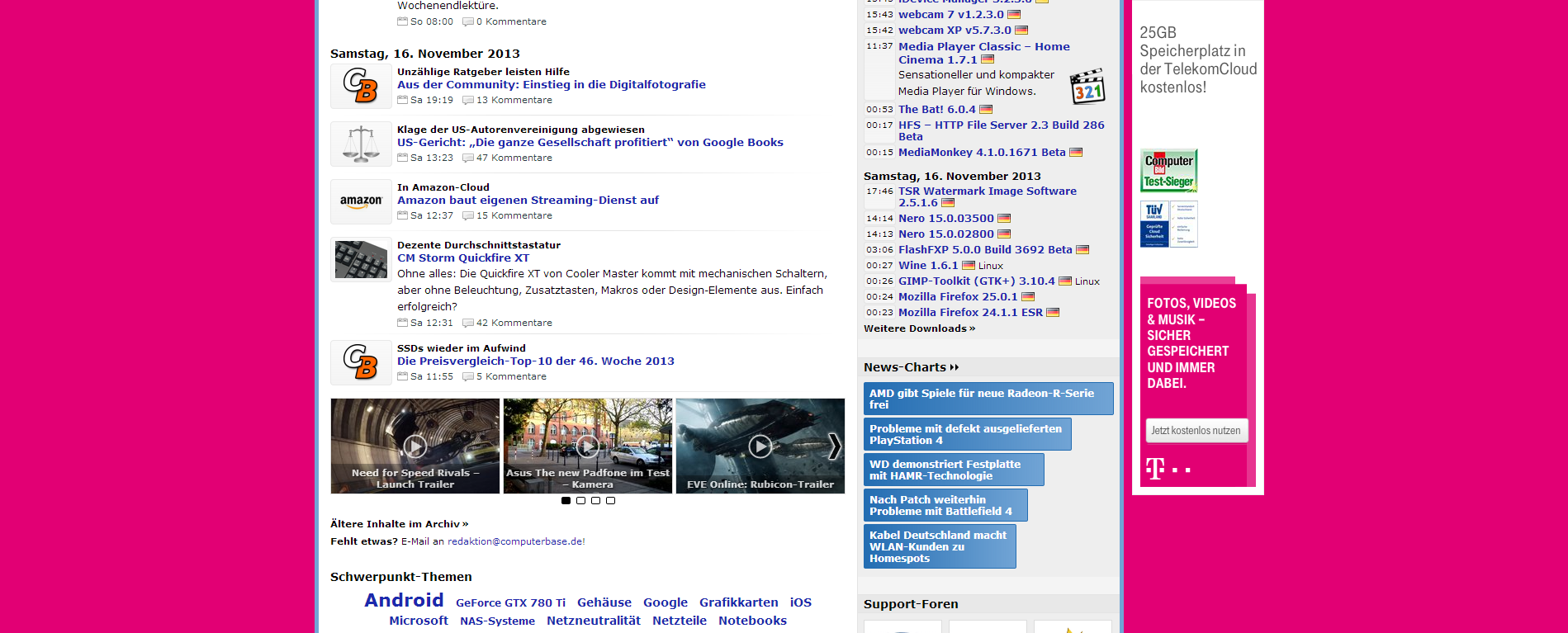This screenshot has height=633, width=1568.
Task: Open GIMP-Toolkit (GTK+) 3.10.4 download
Action: click(x=977, y=281)
